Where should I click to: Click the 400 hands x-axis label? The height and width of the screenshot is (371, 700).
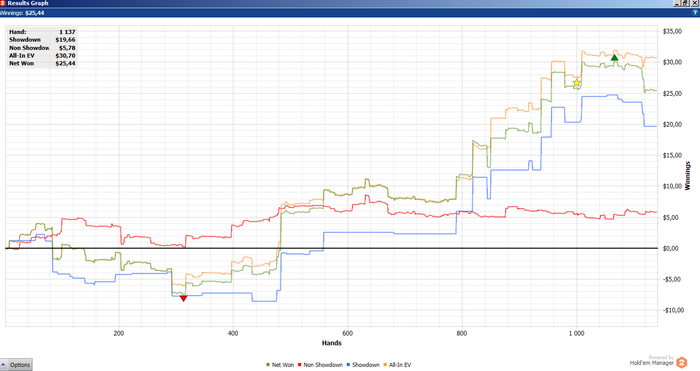(x=233, y=333)
